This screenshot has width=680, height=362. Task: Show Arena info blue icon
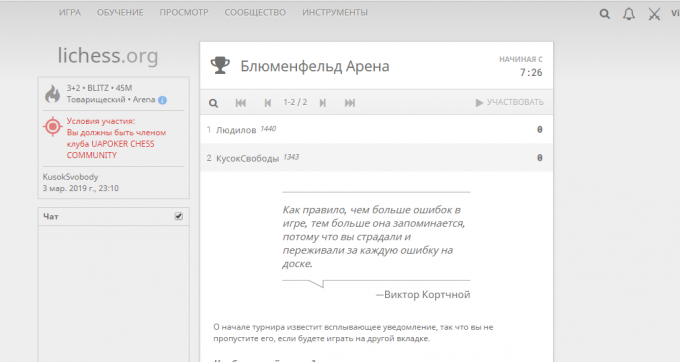tap(162, 100)
